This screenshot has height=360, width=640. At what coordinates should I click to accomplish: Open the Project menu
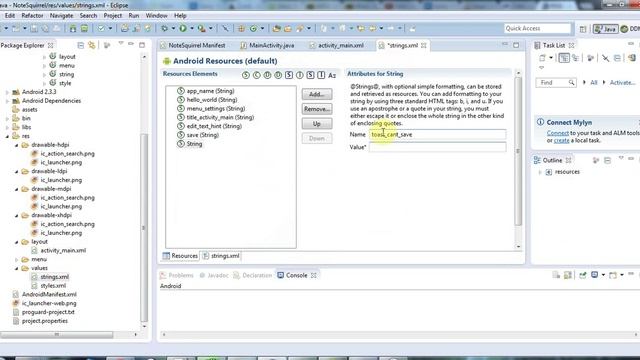(x=113, y=16)
